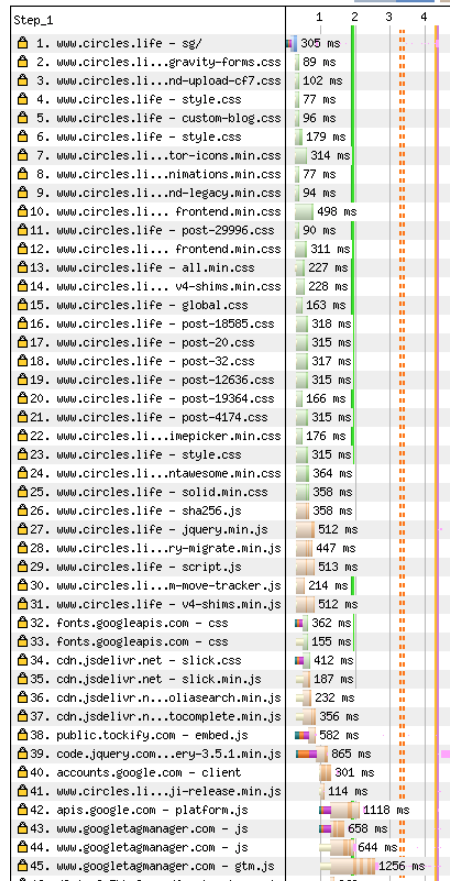
Task: Click lock icon beside all.min.css
Action: 22,267
